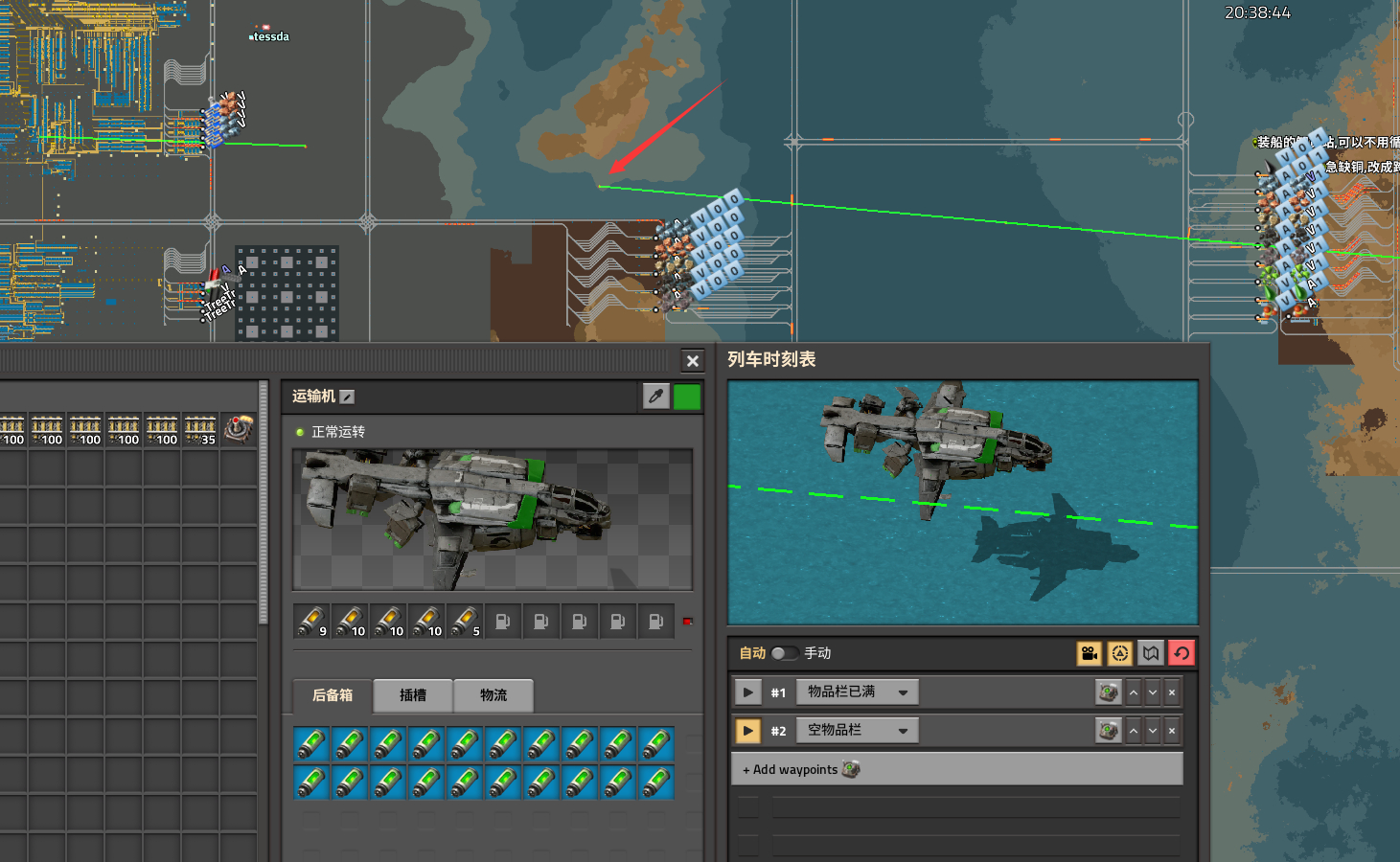Rename the 运输机 vehicle via pencil icon
This screenshot has height=862, width=1400.
click(347, 397)
